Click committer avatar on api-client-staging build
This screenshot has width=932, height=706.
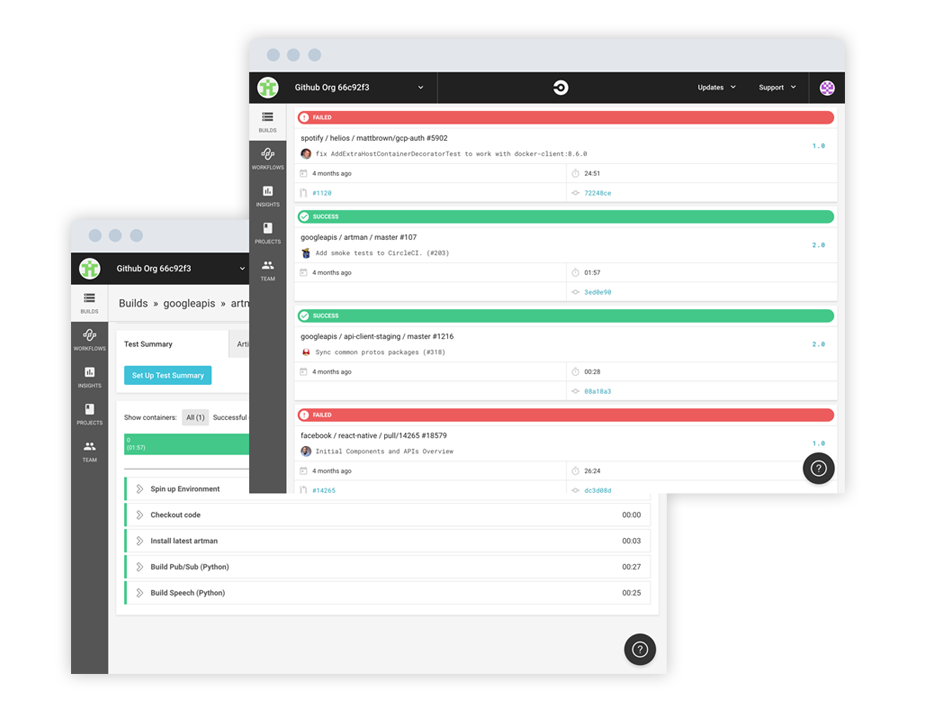coord(306,352)
